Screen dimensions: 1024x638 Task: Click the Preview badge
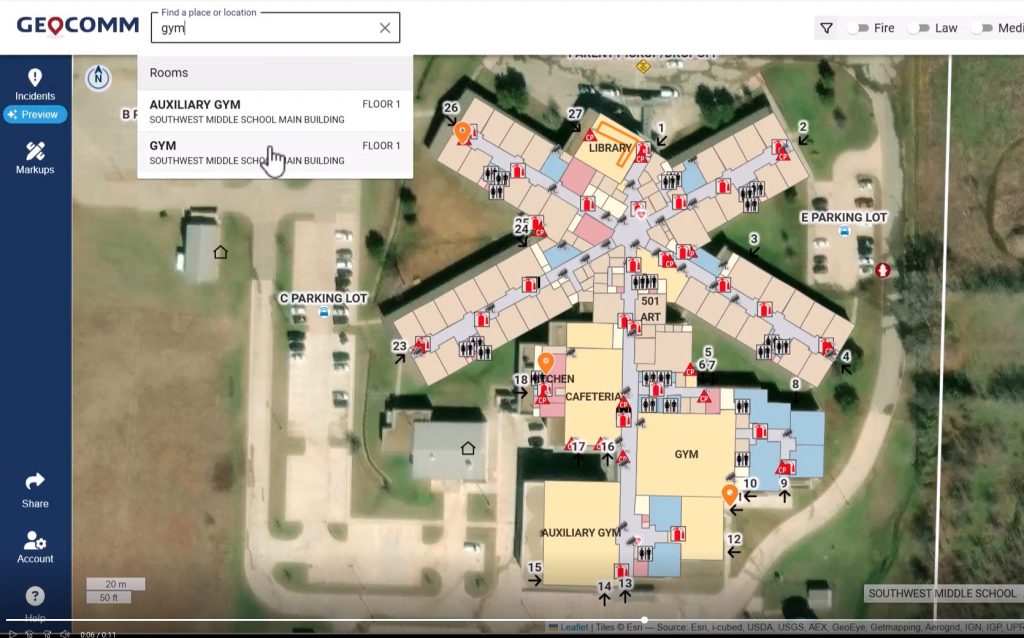35,114
